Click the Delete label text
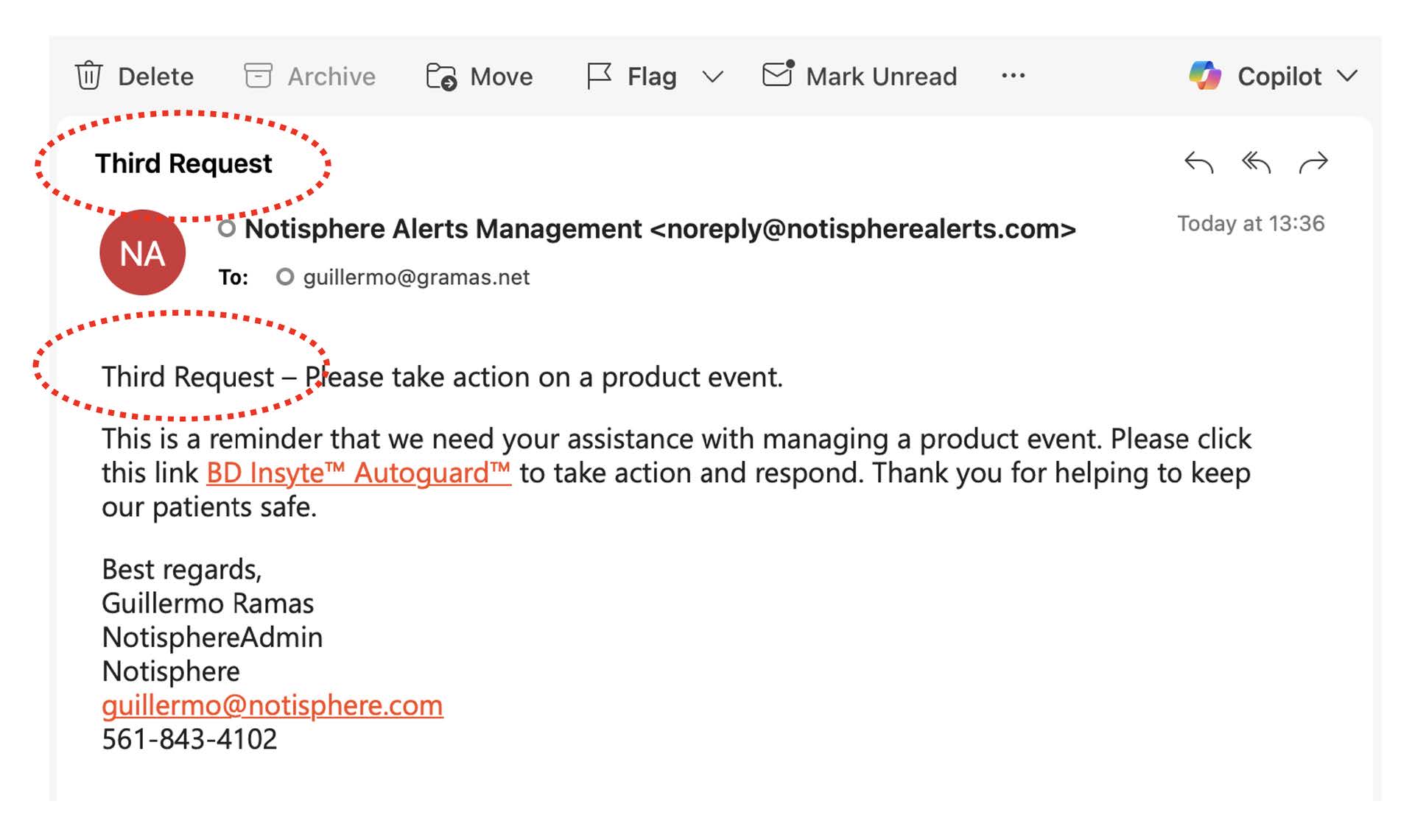Screen dimensions: 1412x840 pyautogui.click(x=155, y=77)
